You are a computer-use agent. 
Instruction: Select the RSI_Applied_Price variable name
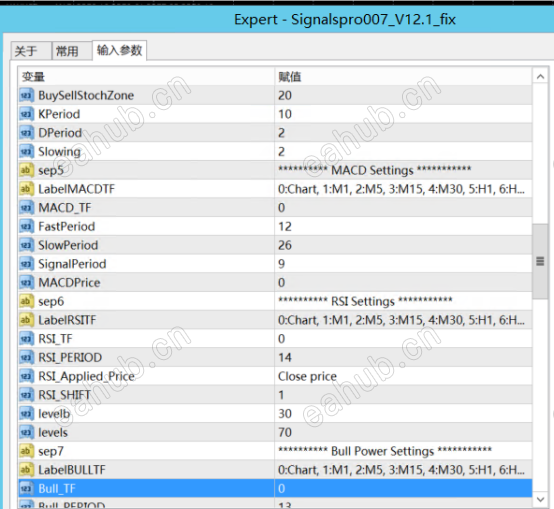[87, 376]
